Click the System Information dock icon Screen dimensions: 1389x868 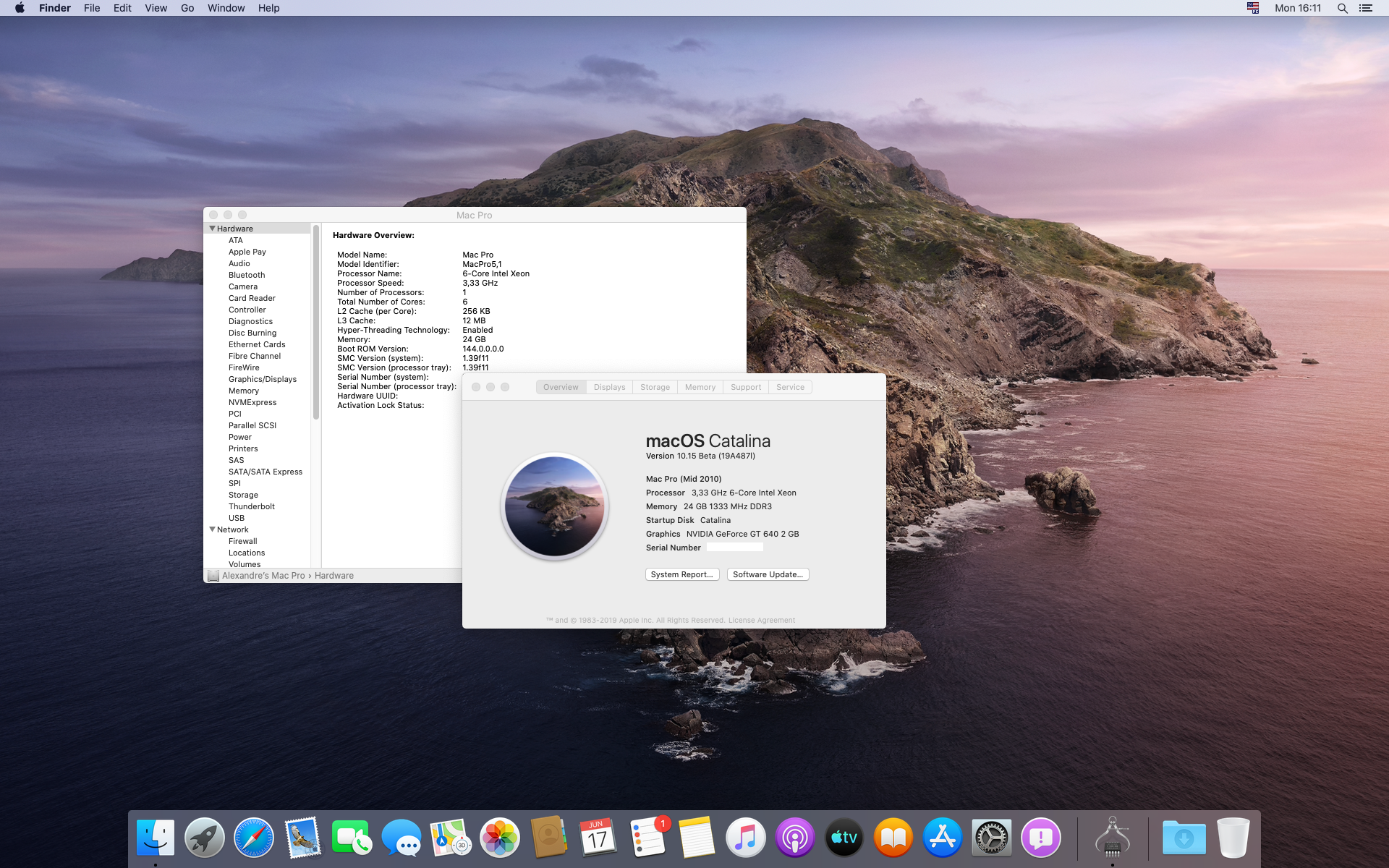(x=1112, y=838)
